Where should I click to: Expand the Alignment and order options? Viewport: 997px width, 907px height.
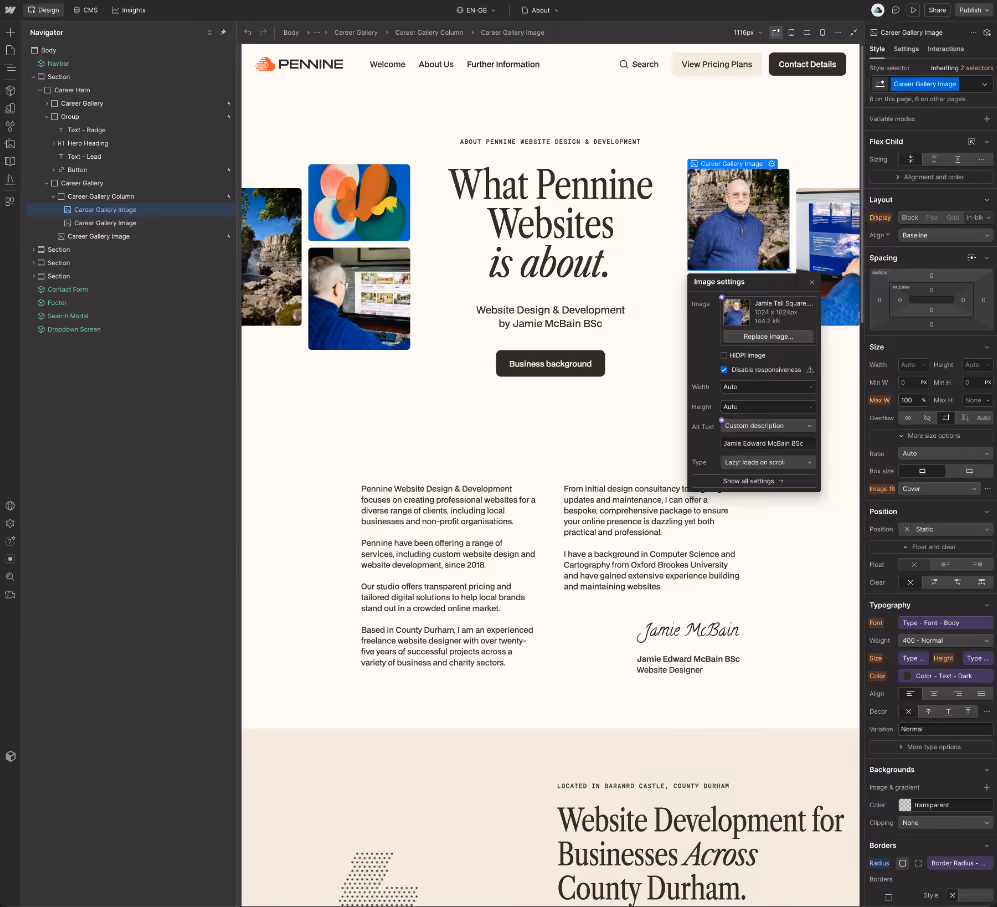click(x=930, y=177)
